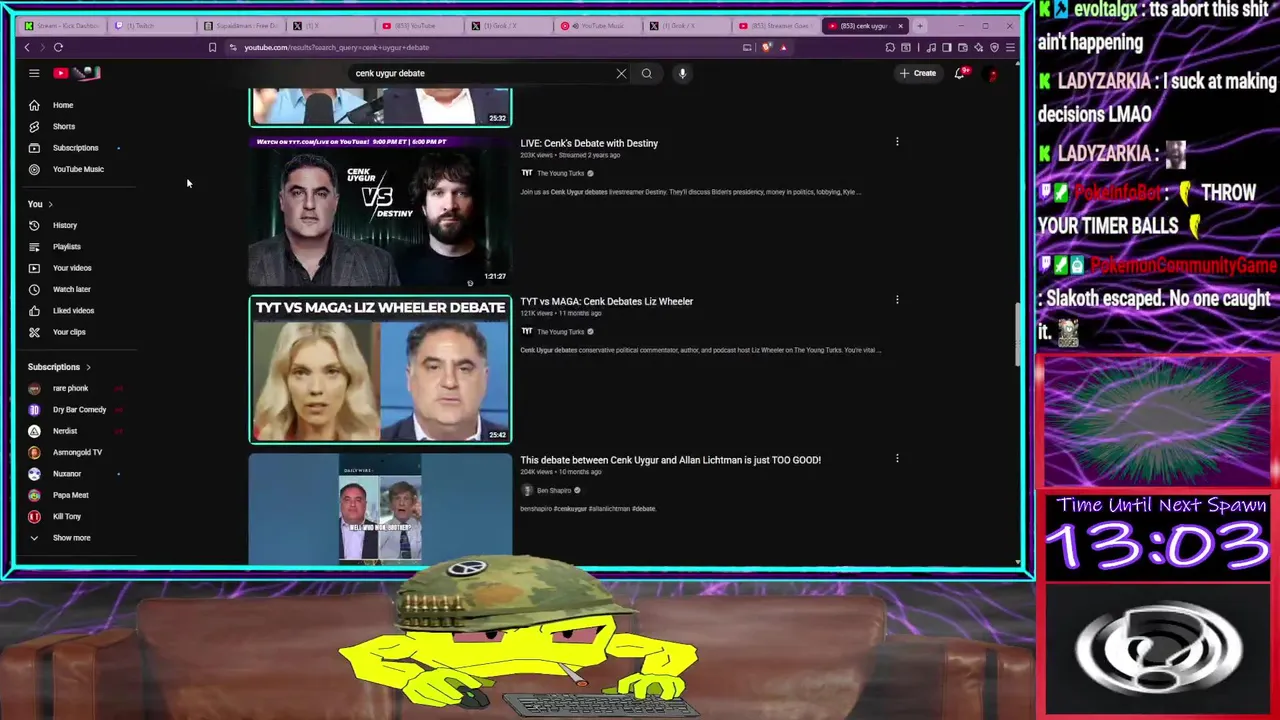Image resolution: width=1280 pixels, height=720 pixels.
Task: Go back with browser back arrow
Action: coord(27,47)
